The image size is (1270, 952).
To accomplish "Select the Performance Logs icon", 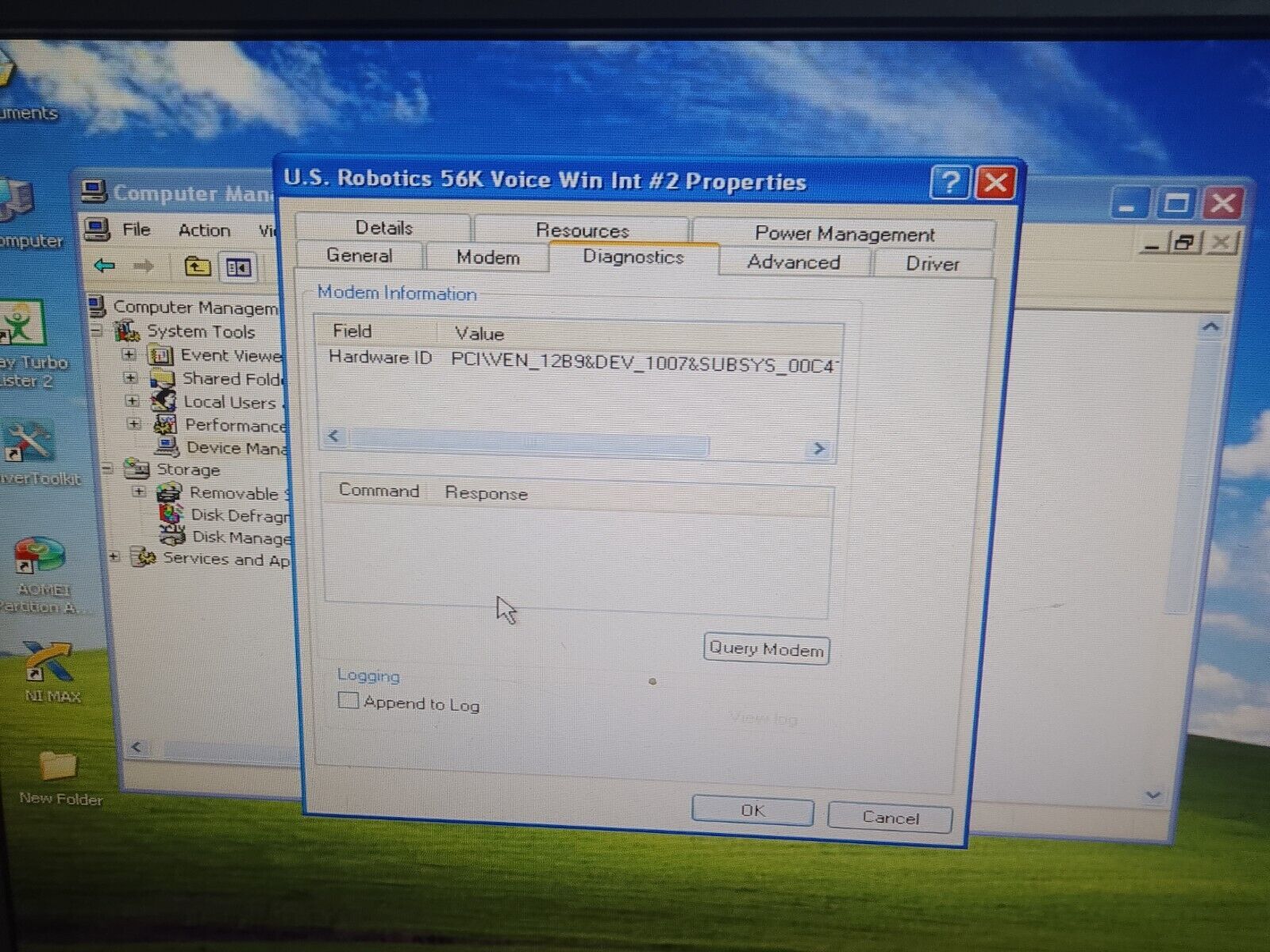I will (165, 424).
